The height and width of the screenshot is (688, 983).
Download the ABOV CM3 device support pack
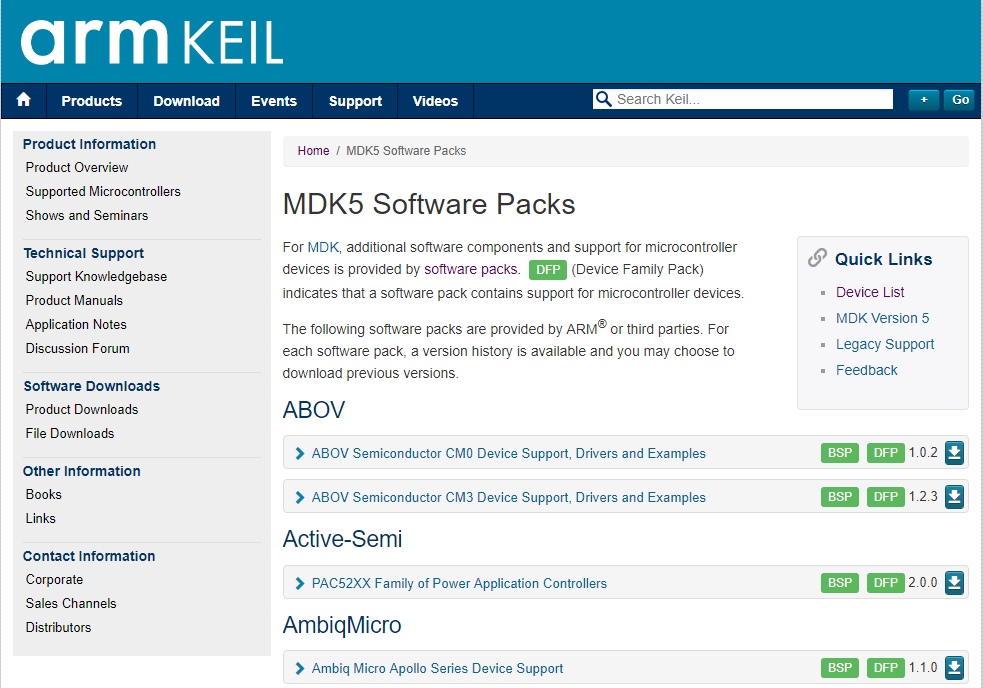(x=953, y=496)
